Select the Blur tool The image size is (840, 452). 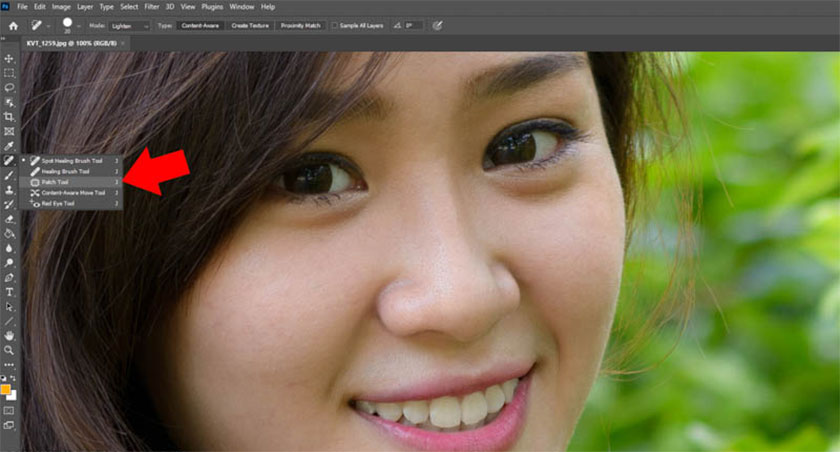9,248
